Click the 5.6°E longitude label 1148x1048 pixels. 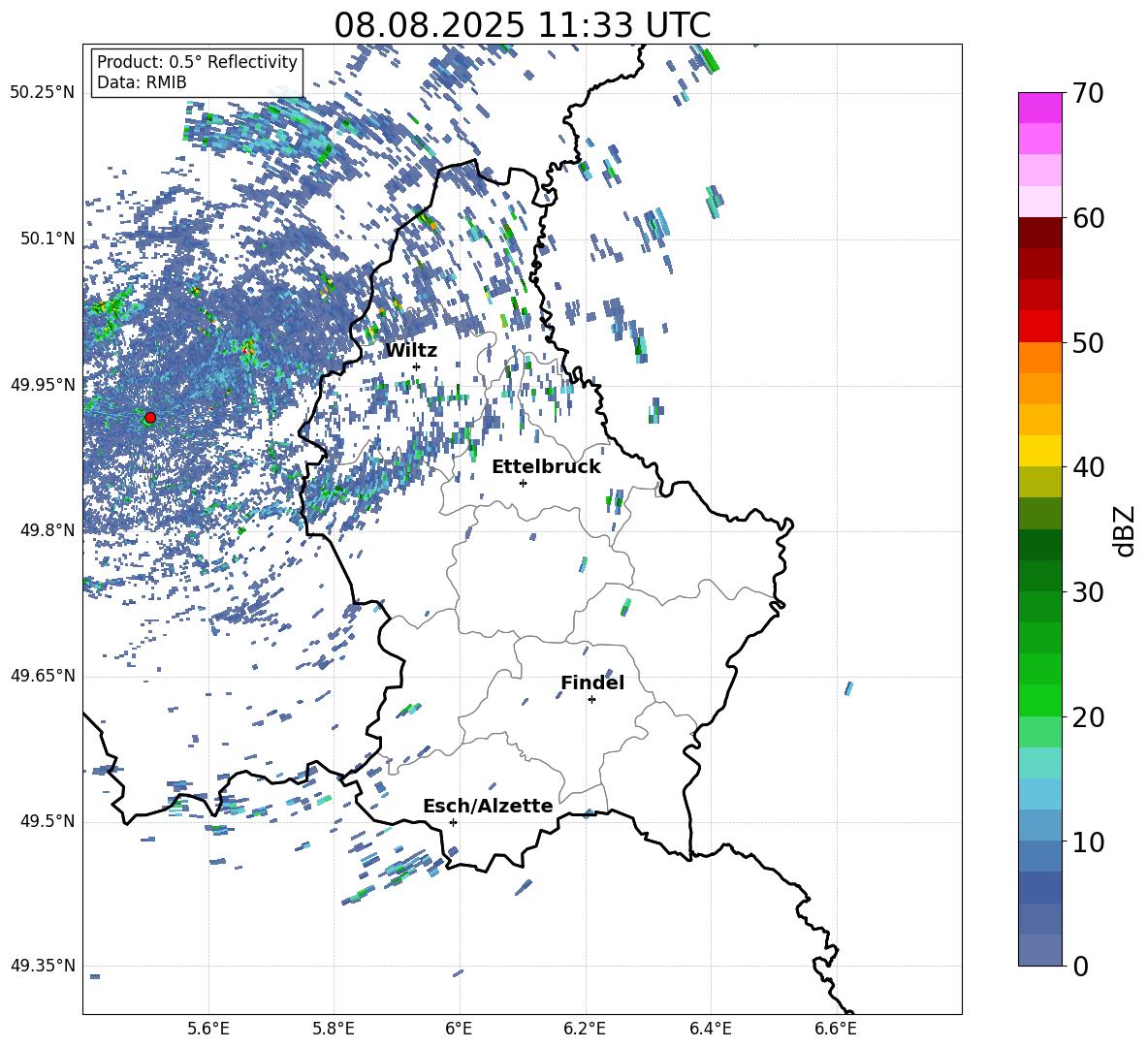[207, 1029]
